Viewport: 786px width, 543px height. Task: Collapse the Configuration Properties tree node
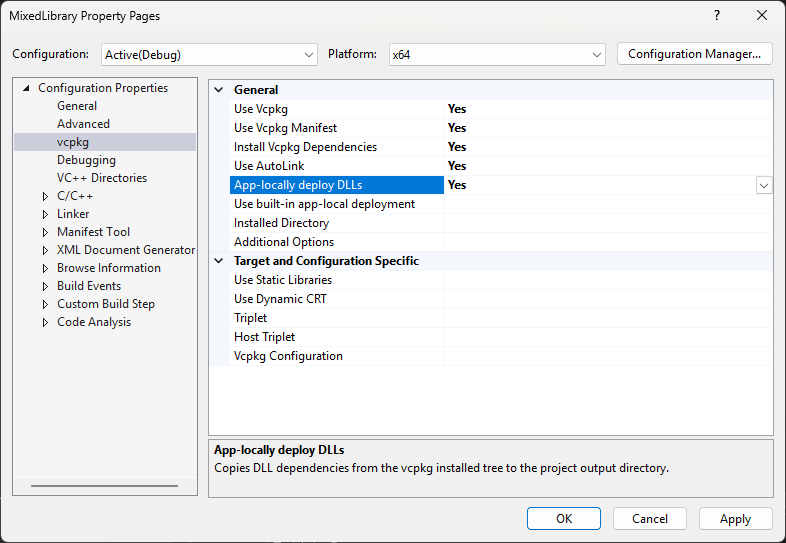click(x=26, y=88)
